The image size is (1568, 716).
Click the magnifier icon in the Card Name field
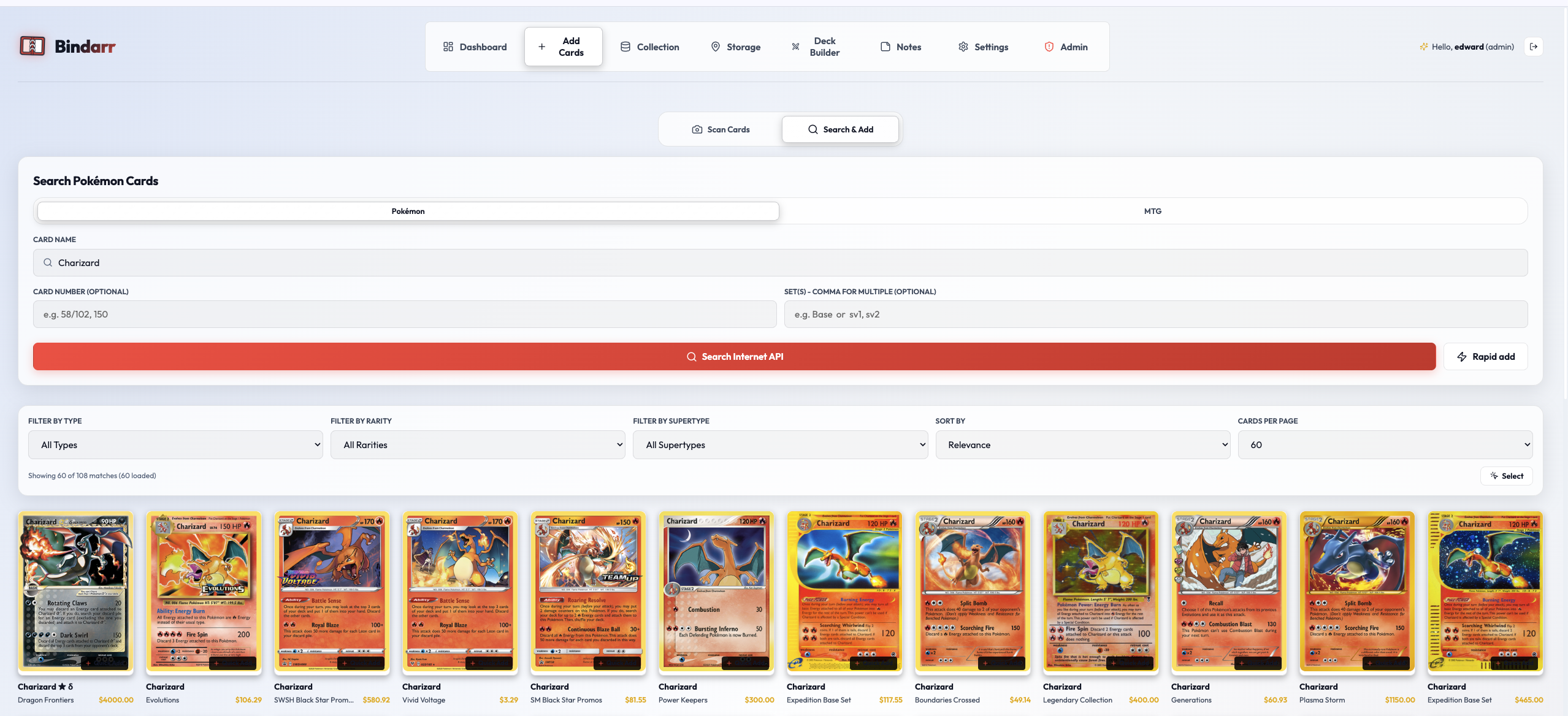coord(48,262)
